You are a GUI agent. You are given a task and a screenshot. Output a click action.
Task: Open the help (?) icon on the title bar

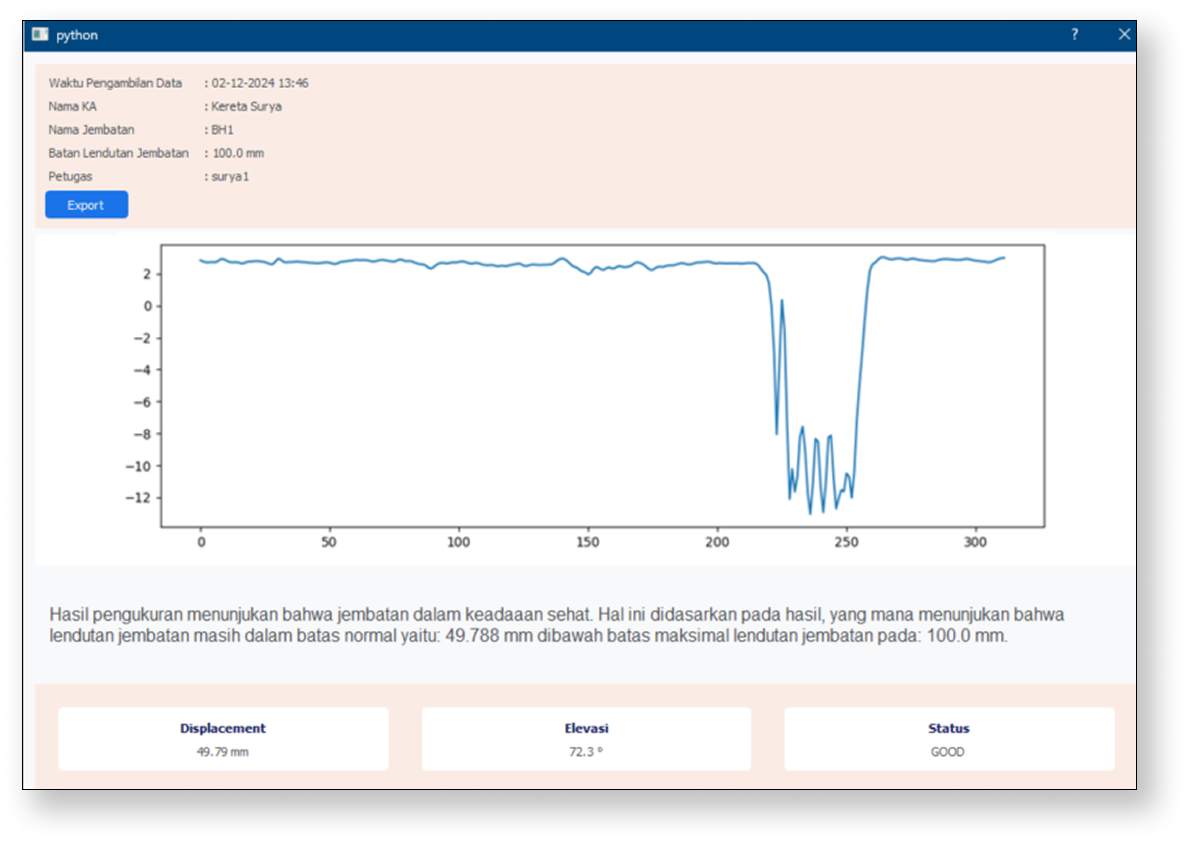click(x=1074, y=34)
